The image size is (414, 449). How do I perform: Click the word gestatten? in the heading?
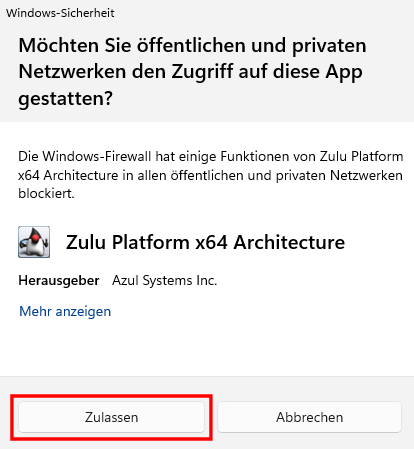click(66, 99)
